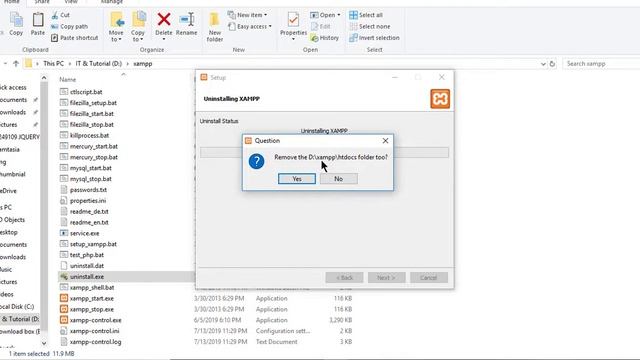This screenshot has width=640, height=360.
Task: Click Invert selection in ribbon
Action: [374, 38]
